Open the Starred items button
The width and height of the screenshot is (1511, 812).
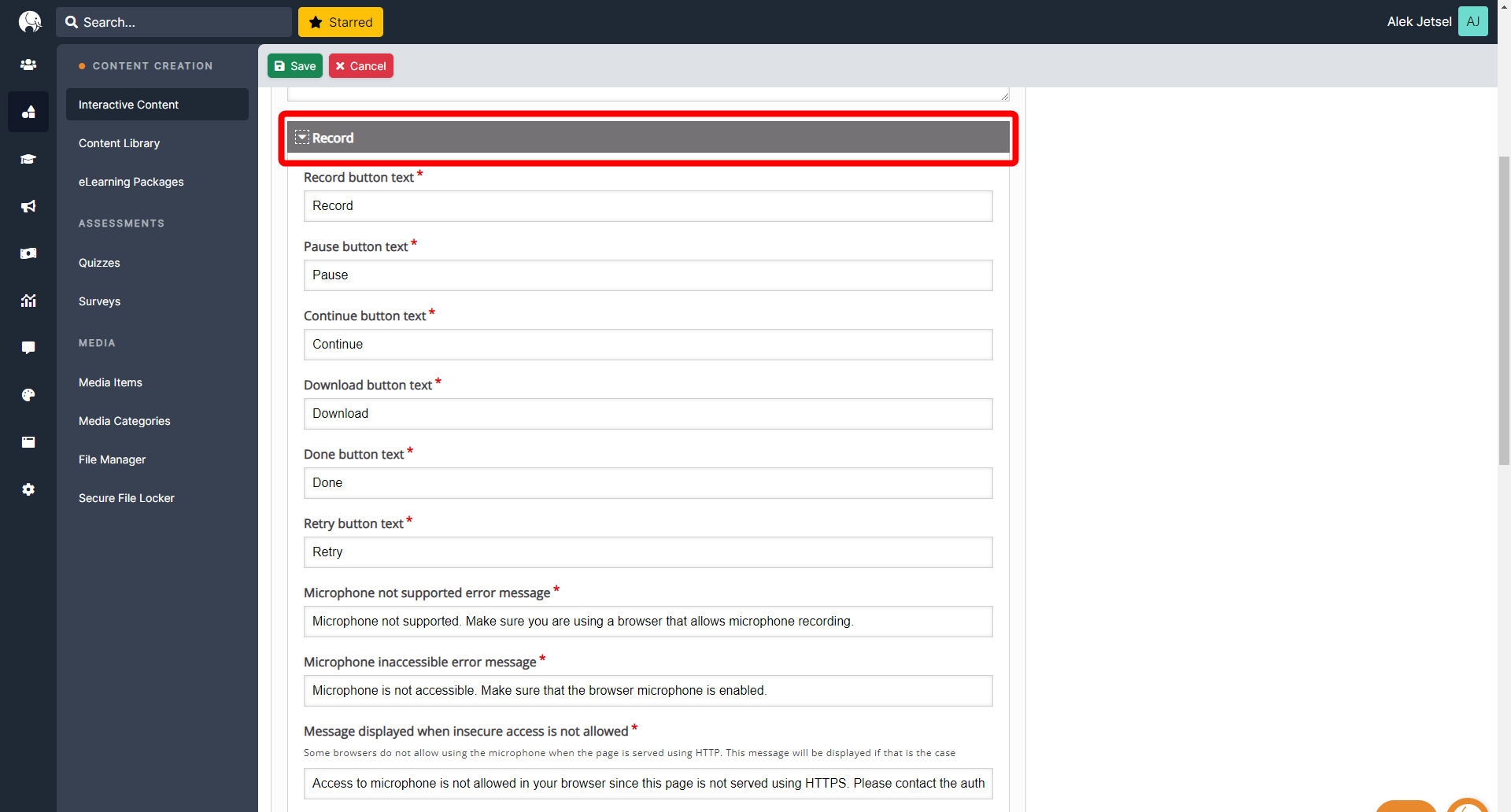341,22
